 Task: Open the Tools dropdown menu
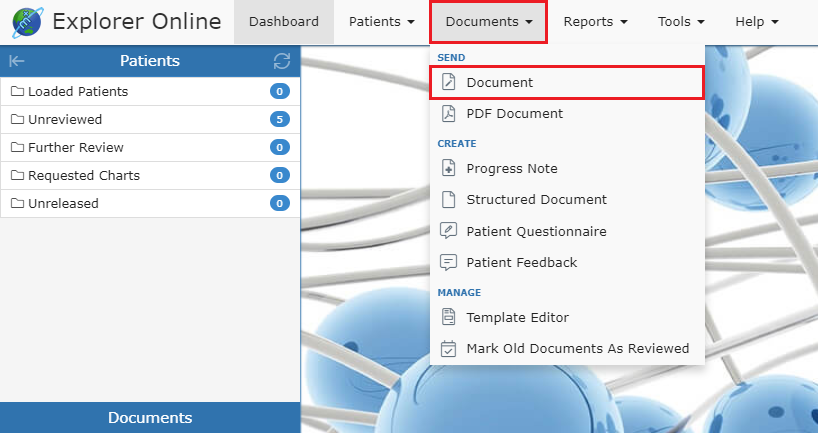[x=681, y=22]
